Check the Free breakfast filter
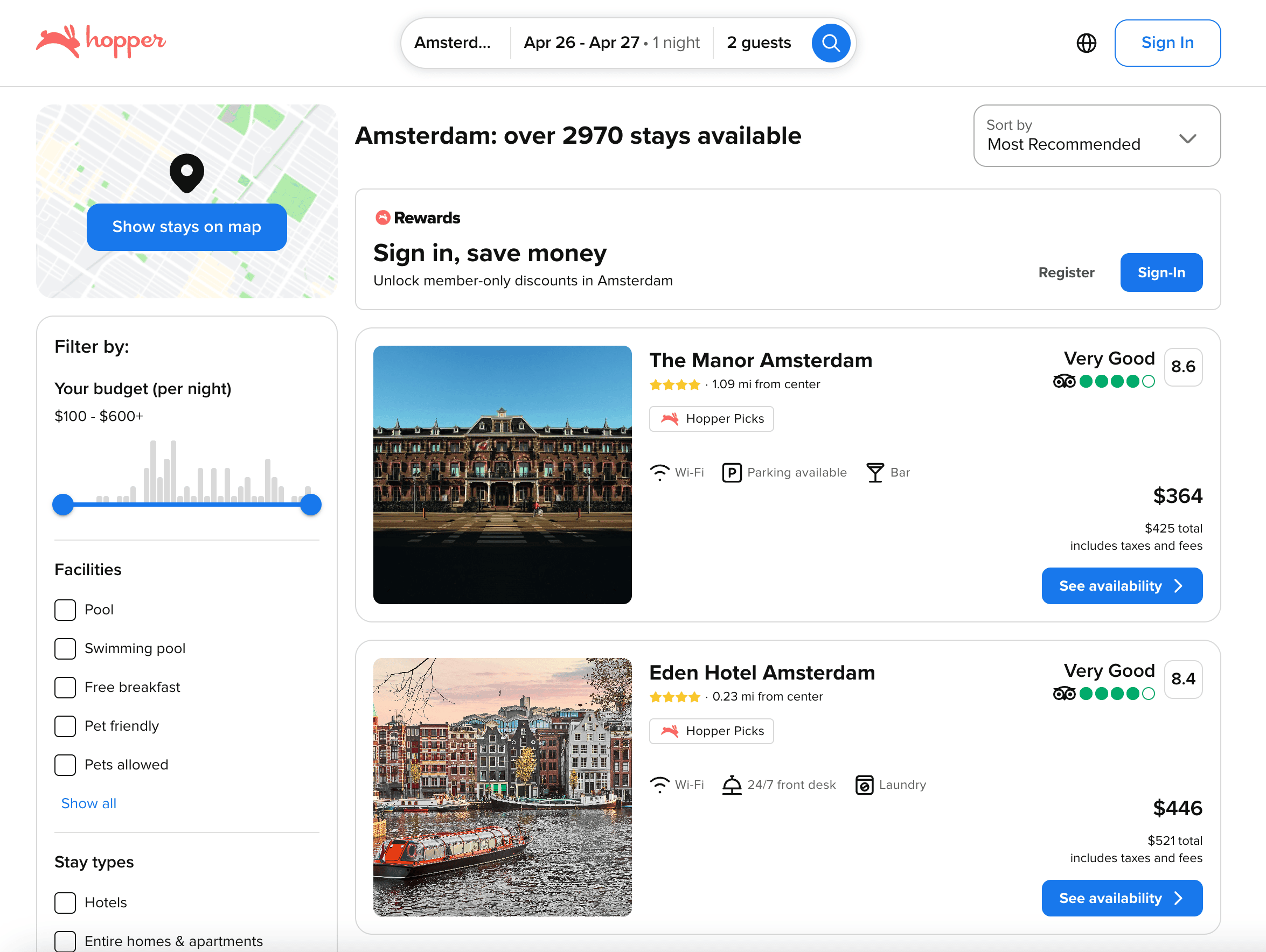Image resolution: width=1266 pixels, height=952 pixels. tap(65, 688)
